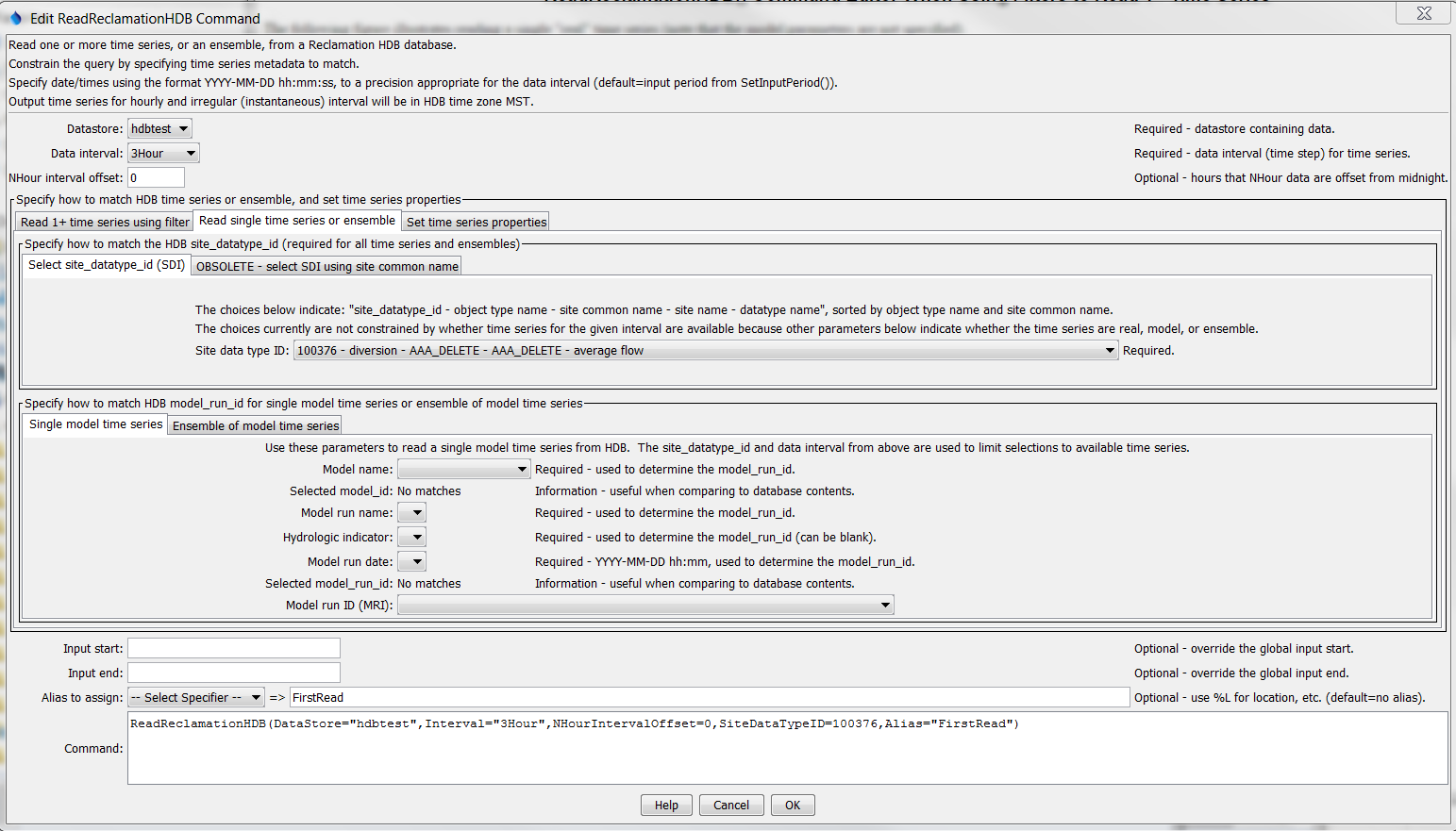Open the Site data type ID dropdown
This screenshot has width=1456, height=831.
coord(1109,350)
